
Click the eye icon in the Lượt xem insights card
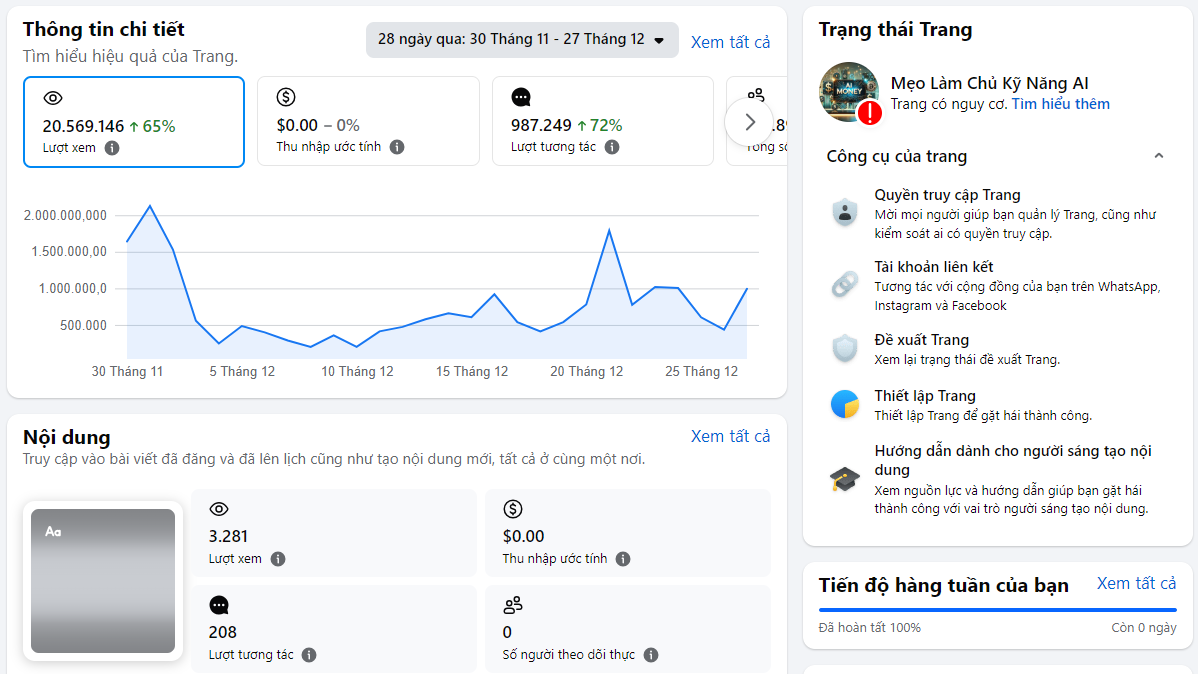[53, 98]
